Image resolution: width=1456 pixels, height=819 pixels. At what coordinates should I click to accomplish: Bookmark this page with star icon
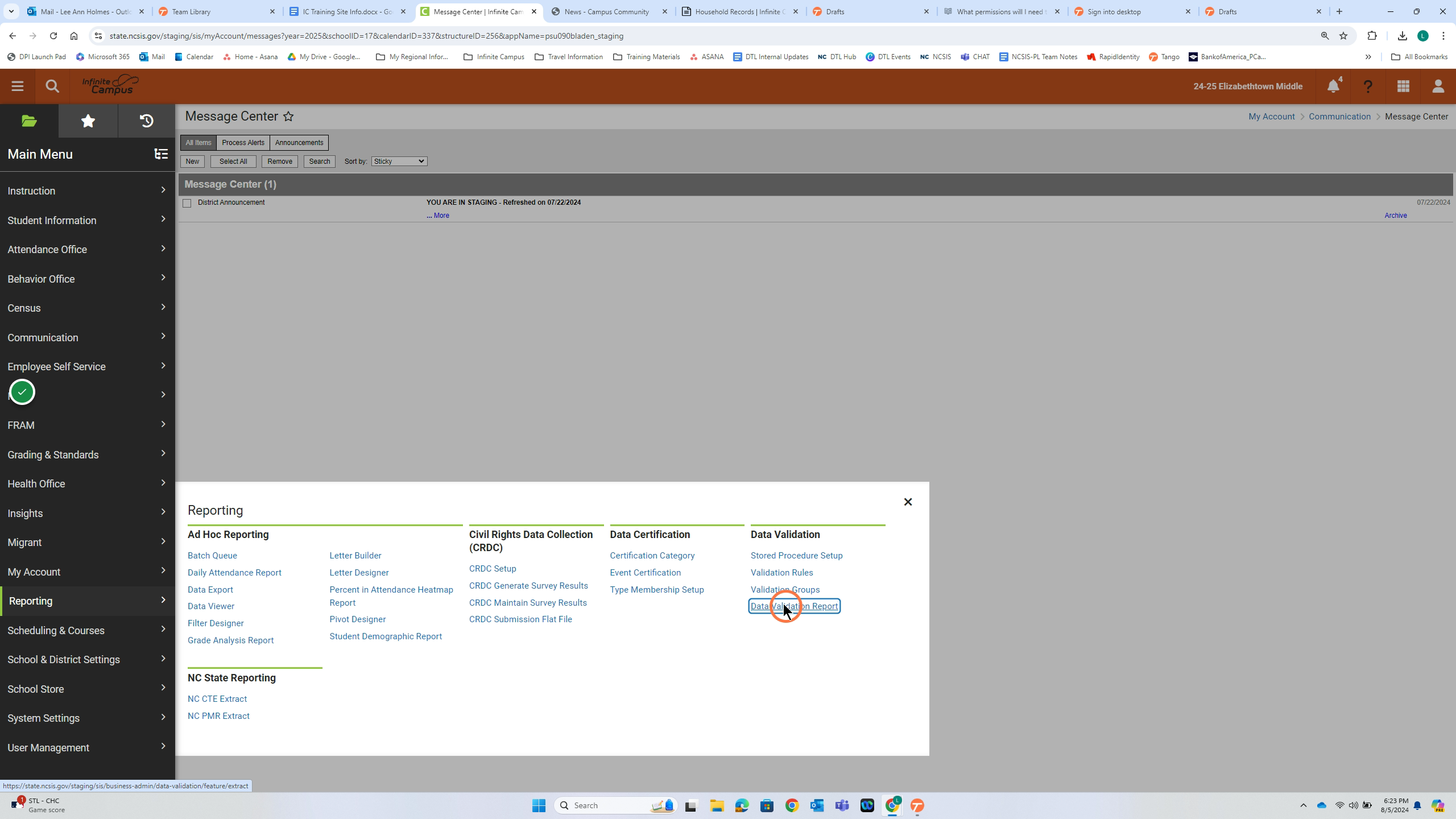coord(1343,36)
